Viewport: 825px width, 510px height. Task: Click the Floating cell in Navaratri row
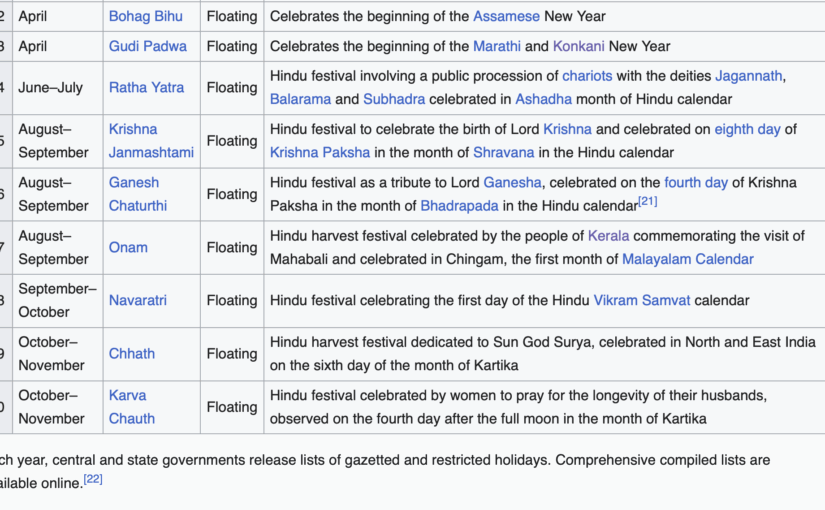coord(232,301)
